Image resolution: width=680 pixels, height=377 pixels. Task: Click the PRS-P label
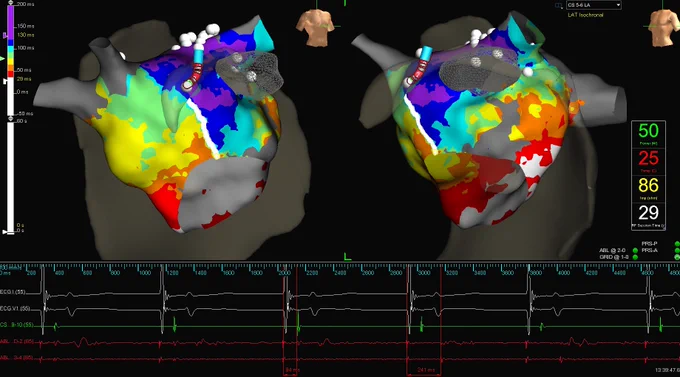pos(649,244)
